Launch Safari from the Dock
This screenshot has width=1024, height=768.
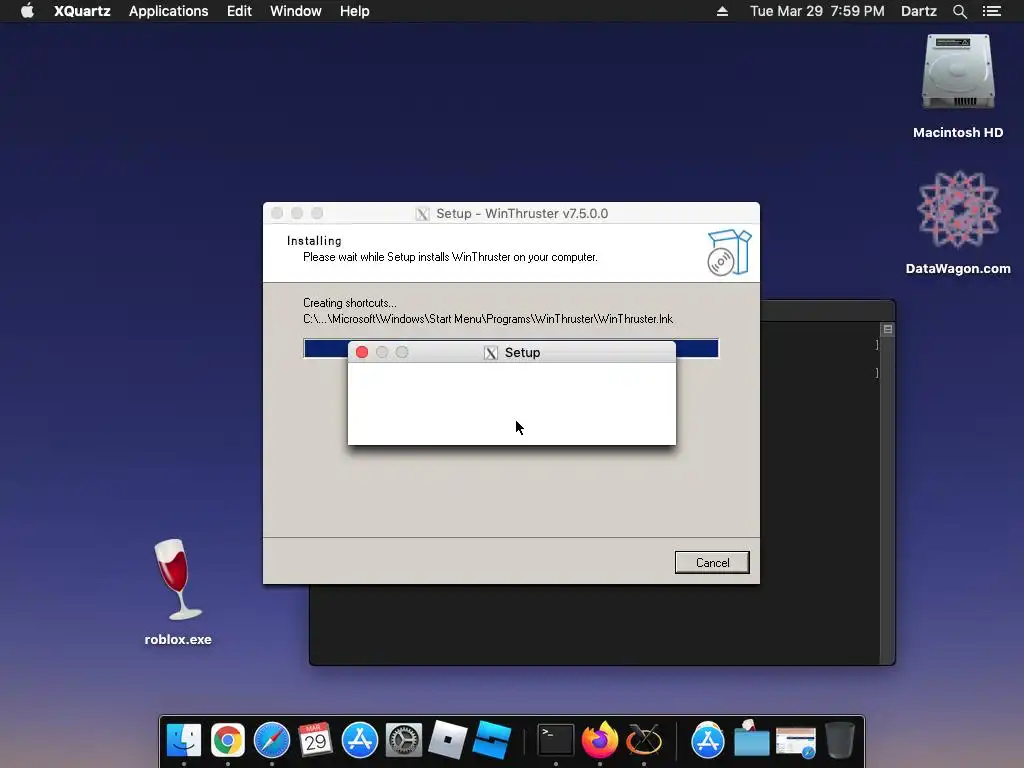point(272,740)
